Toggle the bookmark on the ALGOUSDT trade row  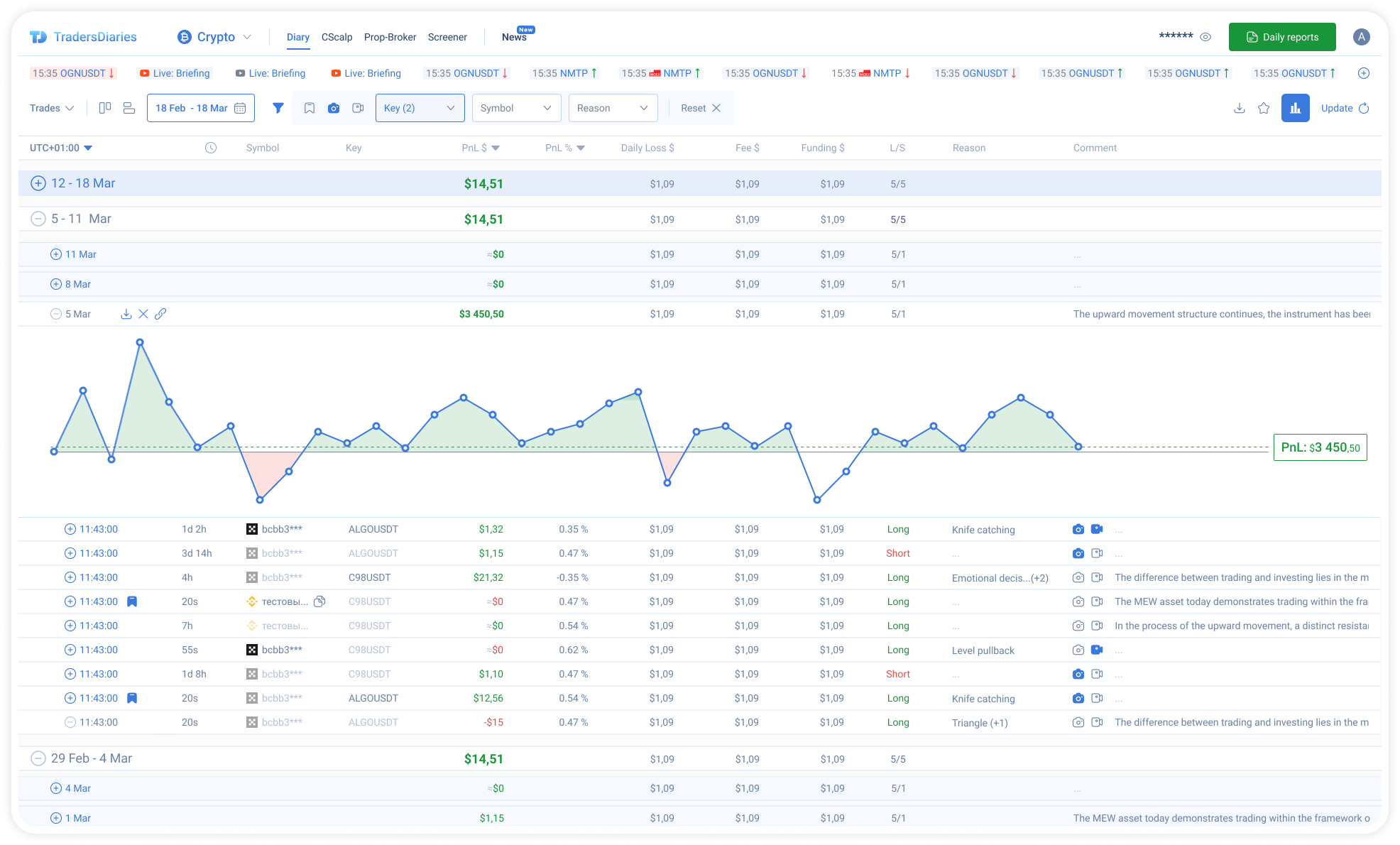pos(131,698)
